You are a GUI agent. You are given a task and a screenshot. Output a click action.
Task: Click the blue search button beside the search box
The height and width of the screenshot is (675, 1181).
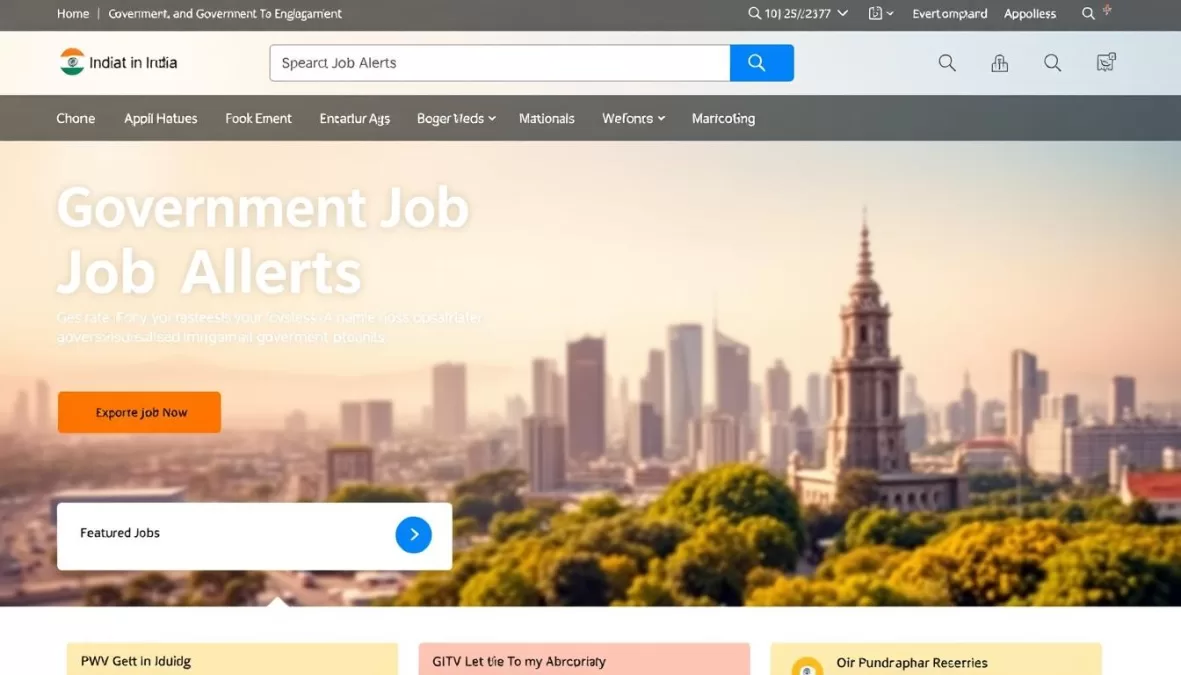(761, 62)
